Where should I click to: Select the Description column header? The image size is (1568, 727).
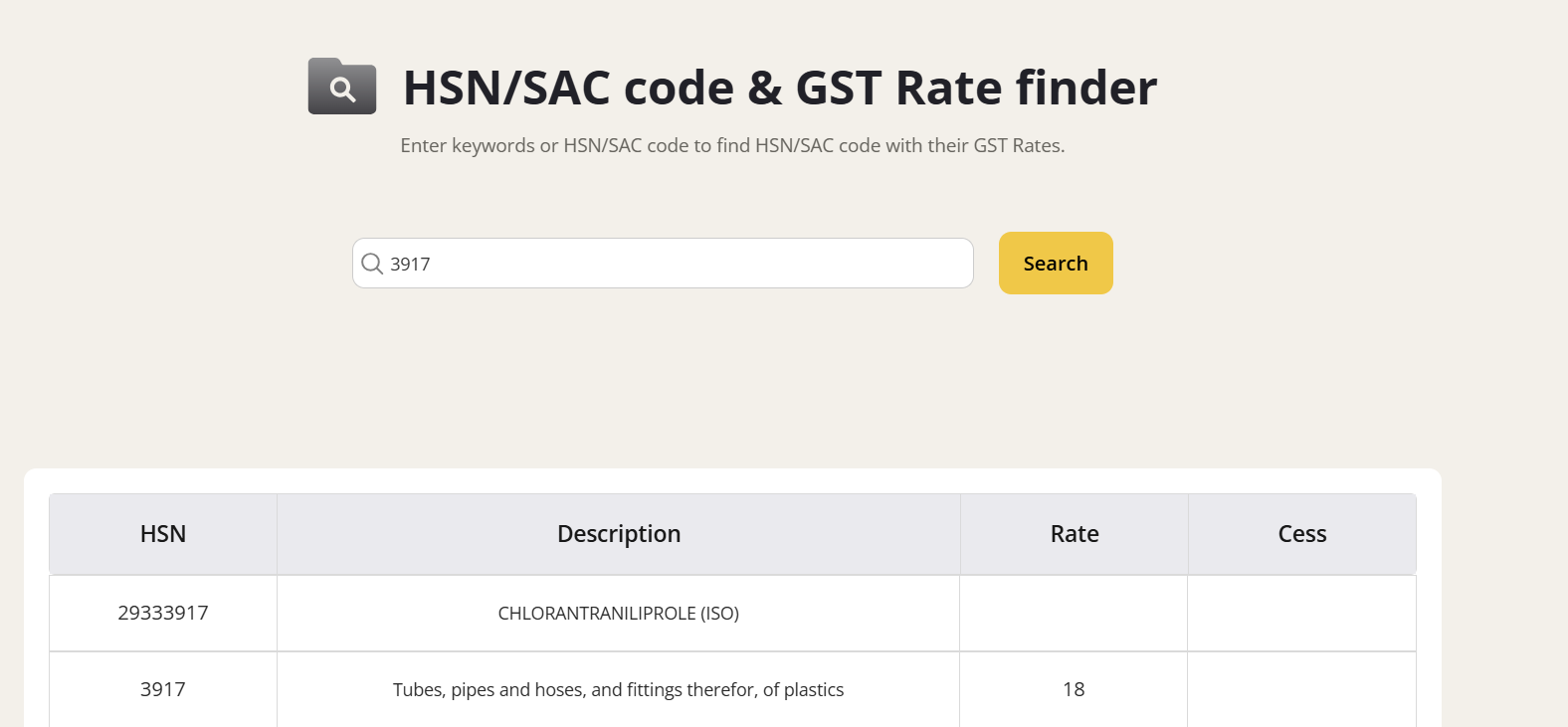click(619, 534)
